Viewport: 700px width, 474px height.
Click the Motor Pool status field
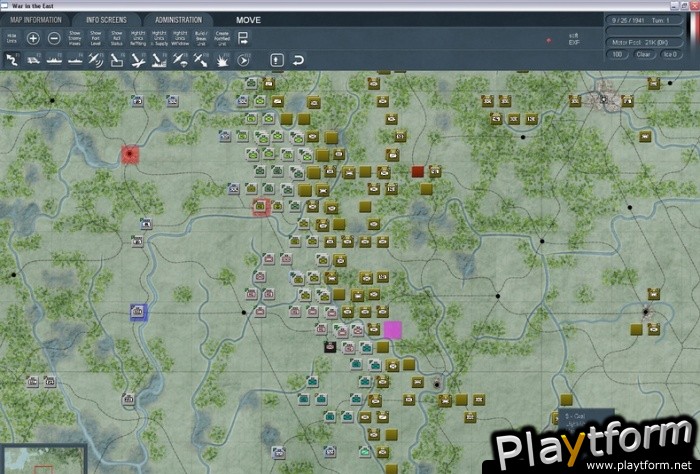coord(644,43)
